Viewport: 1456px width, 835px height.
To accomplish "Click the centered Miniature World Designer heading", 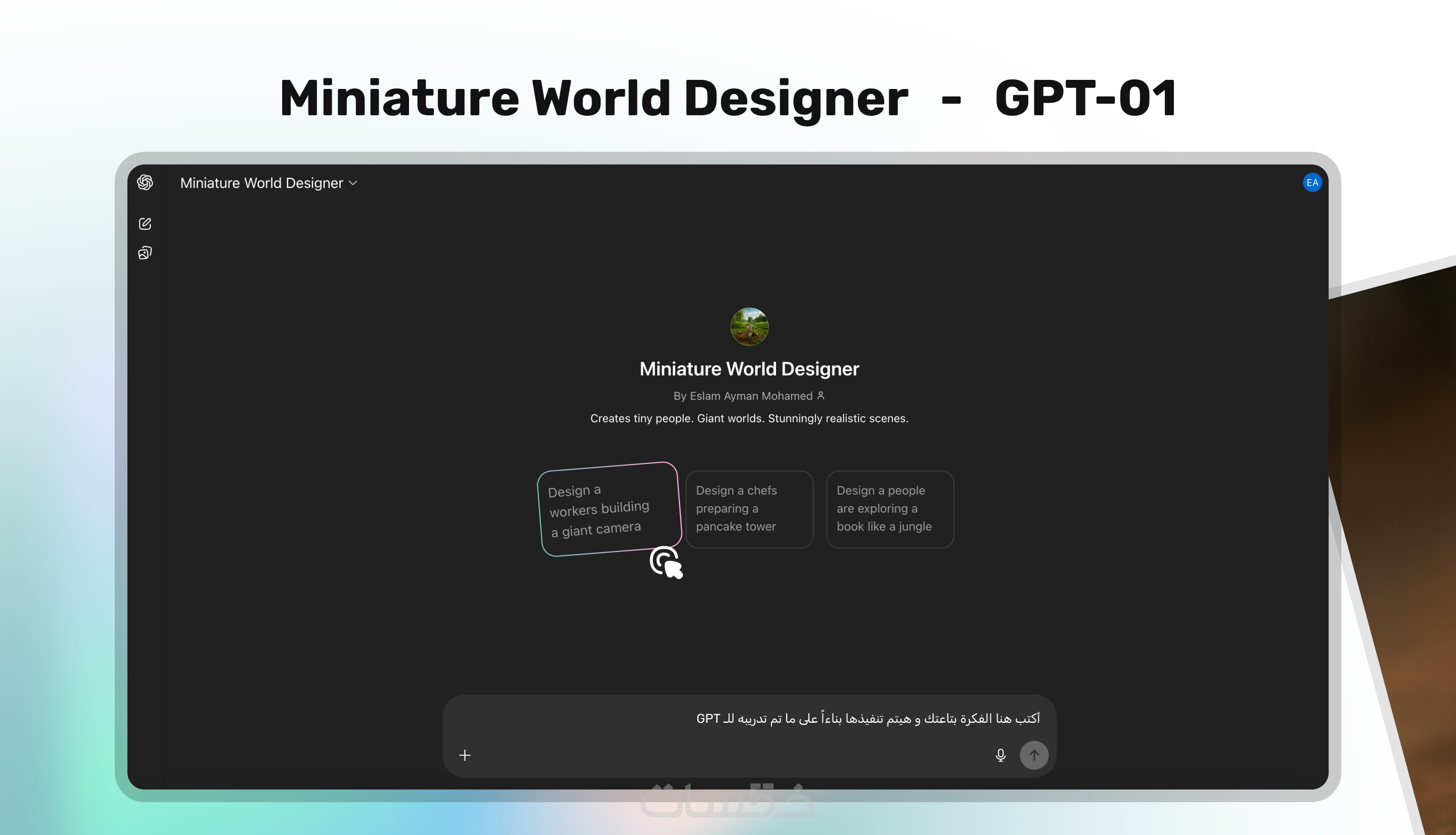I will (x=749, y=369).
